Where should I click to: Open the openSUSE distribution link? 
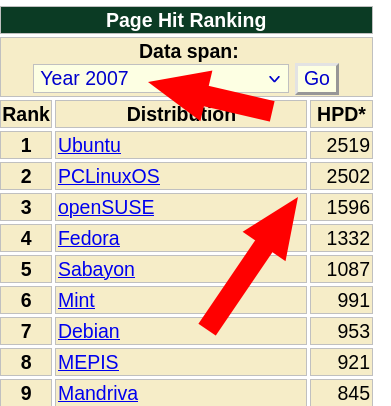[x=106, y=207]
